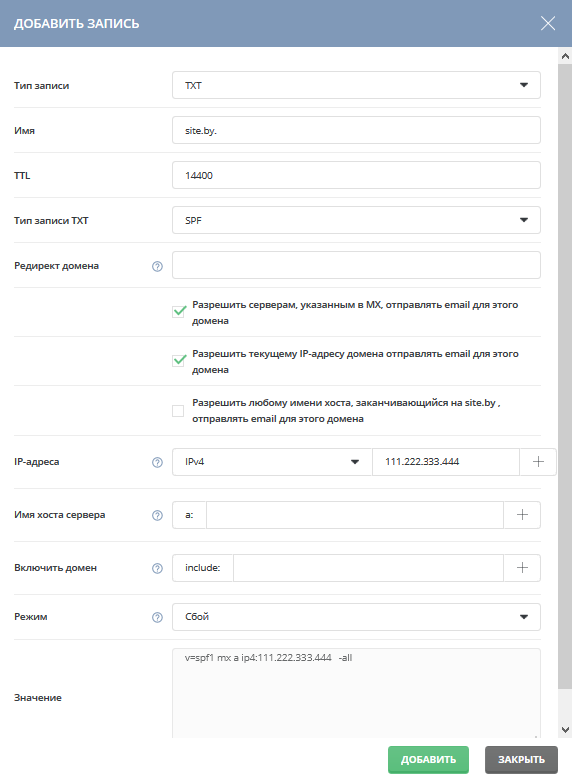Add include domain with plus icon
This screenshot has width=572, height=779.
[x=522, y=567]
